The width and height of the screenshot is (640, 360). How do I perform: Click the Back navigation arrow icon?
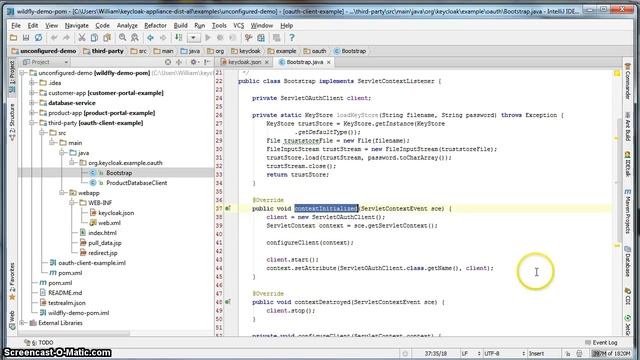pos(151,38)
